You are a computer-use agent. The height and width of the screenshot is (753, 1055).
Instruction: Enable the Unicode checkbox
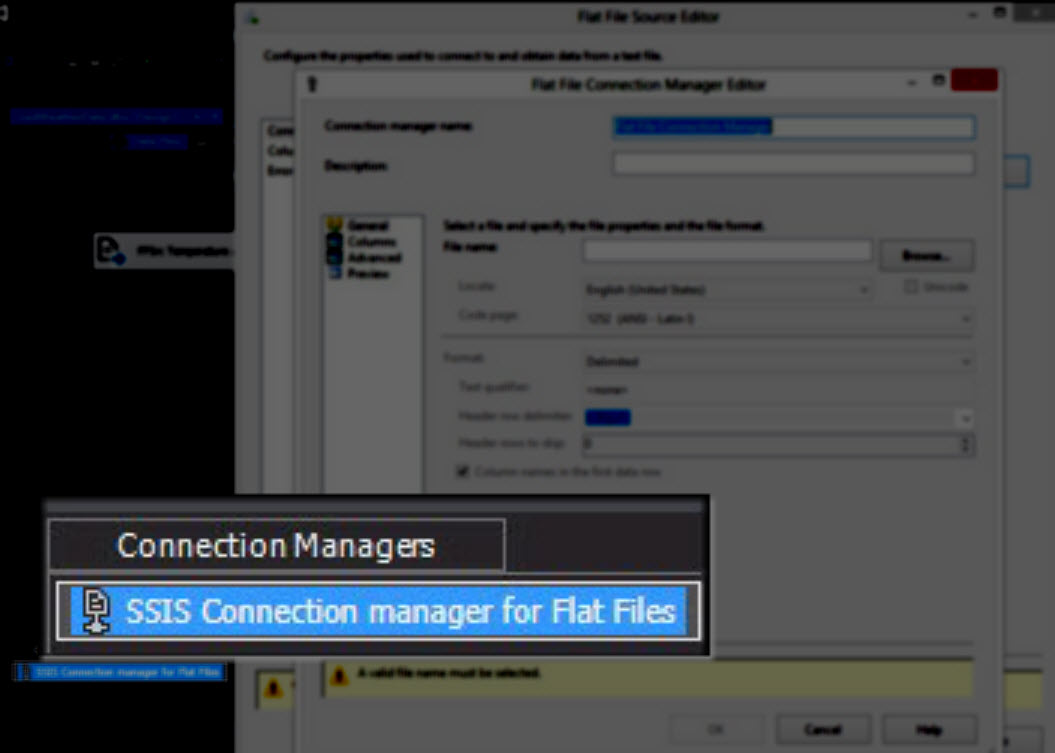910,287
